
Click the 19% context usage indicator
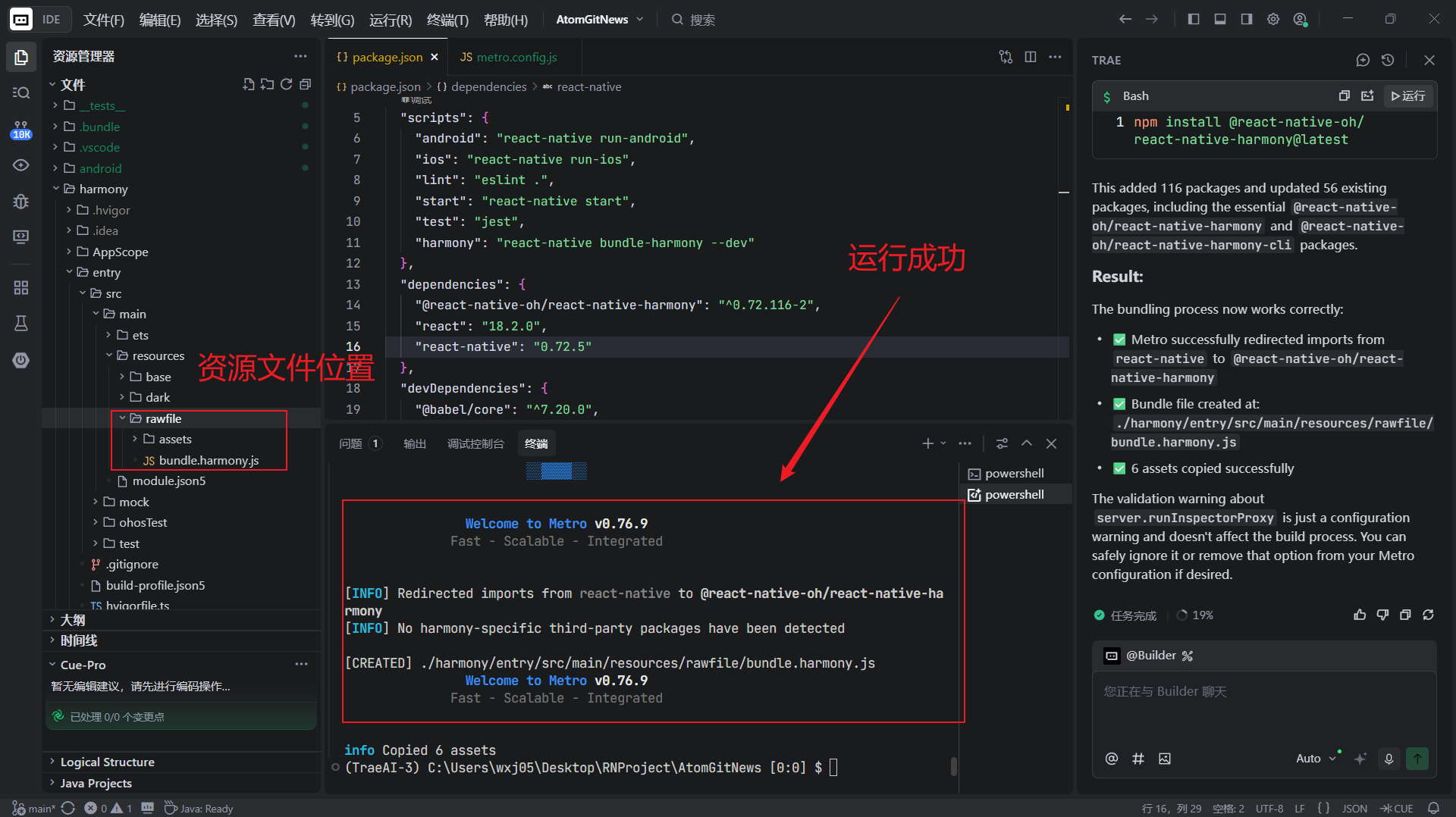click(x=1195, y=615)
